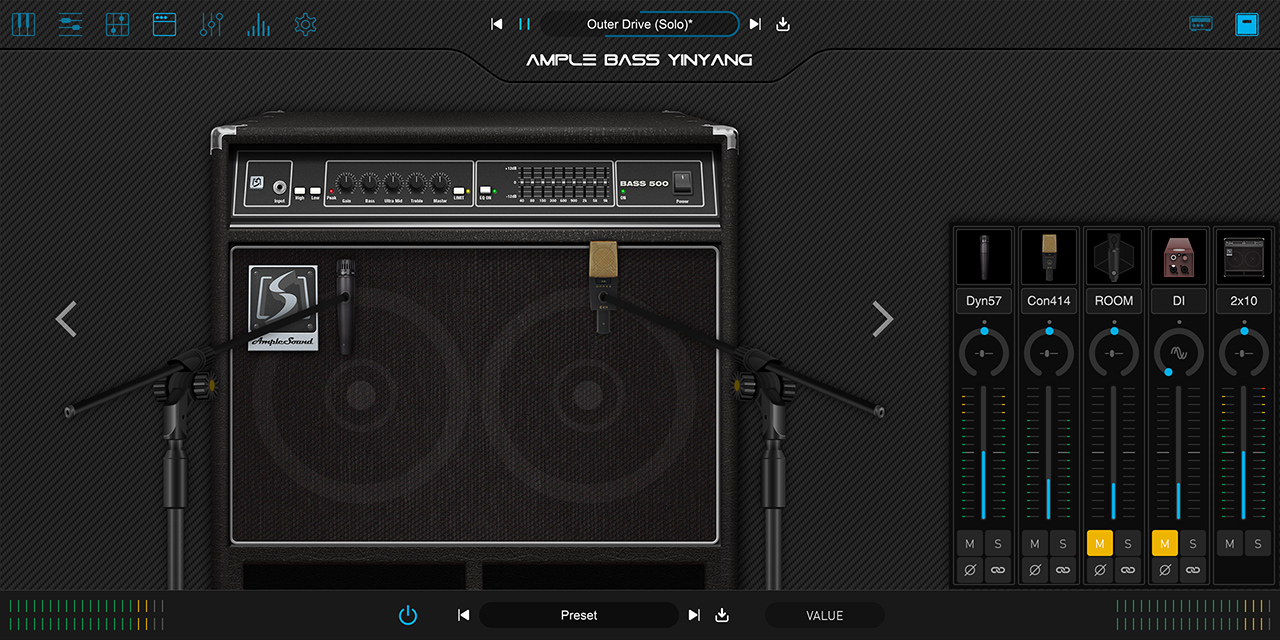Go to next song preset at top
The image size is (1280, 640).
click(755, 24)
